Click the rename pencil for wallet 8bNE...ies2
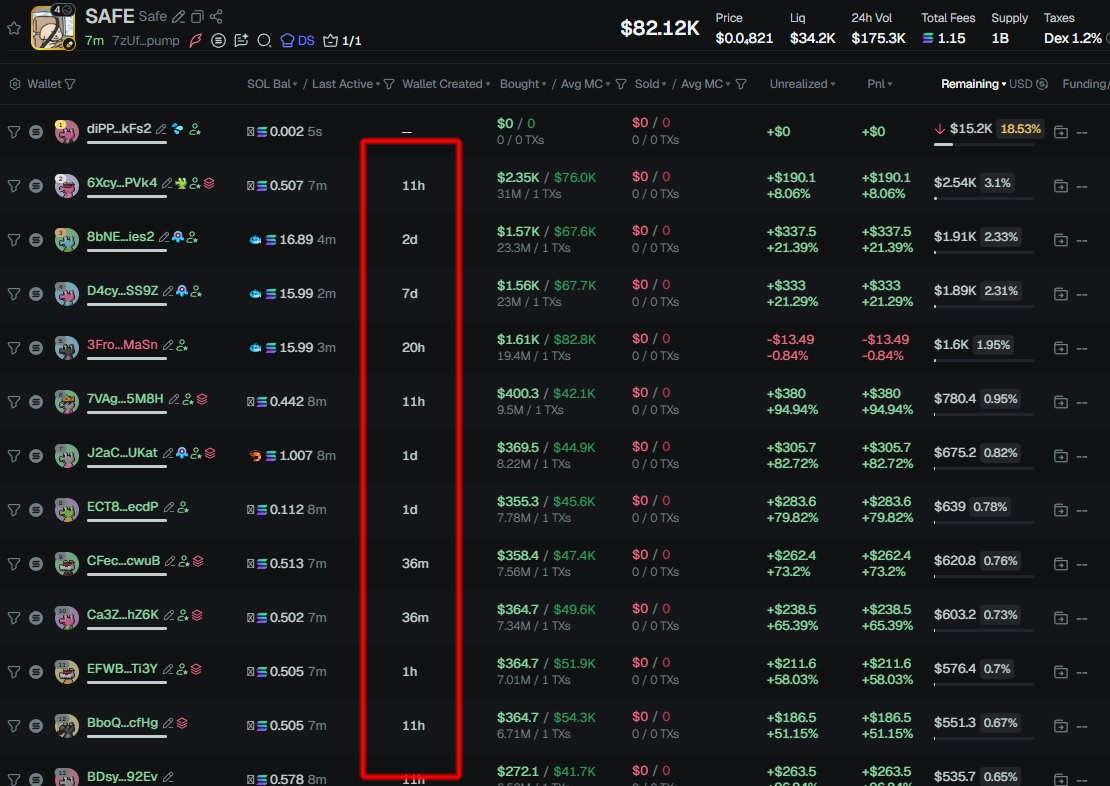The height and width of the screenshot is (786, 1110). point(162,238)
